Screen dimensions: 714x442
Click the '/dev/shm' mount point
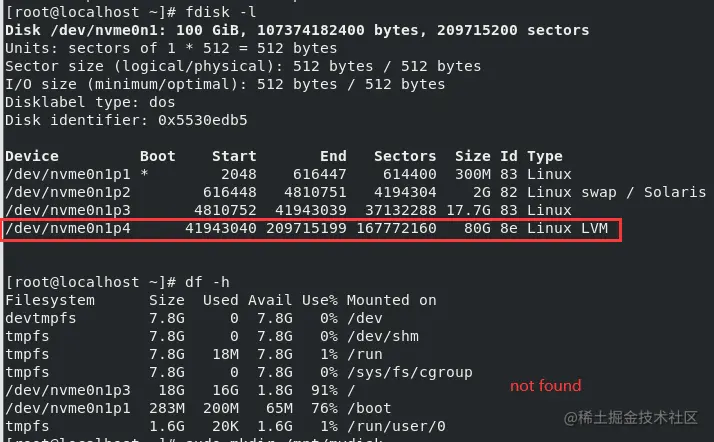[x=377, y=336]
